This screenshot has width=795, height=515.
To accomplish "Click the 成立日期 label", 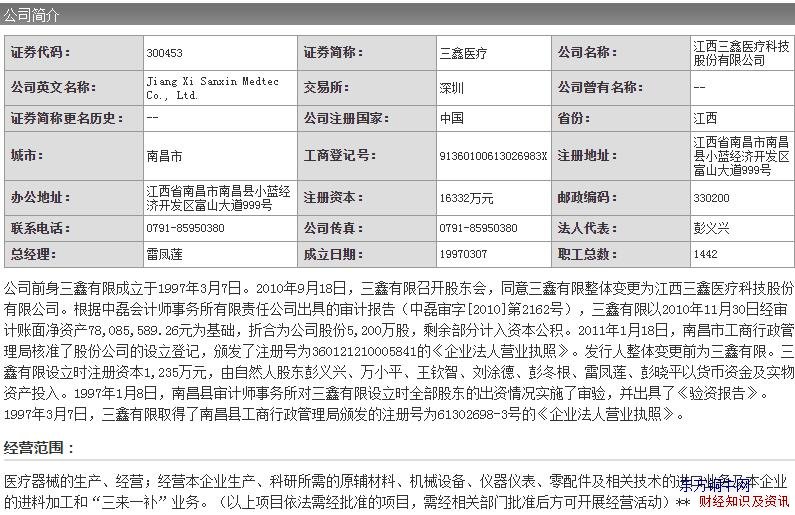I will tap(334, 254).
